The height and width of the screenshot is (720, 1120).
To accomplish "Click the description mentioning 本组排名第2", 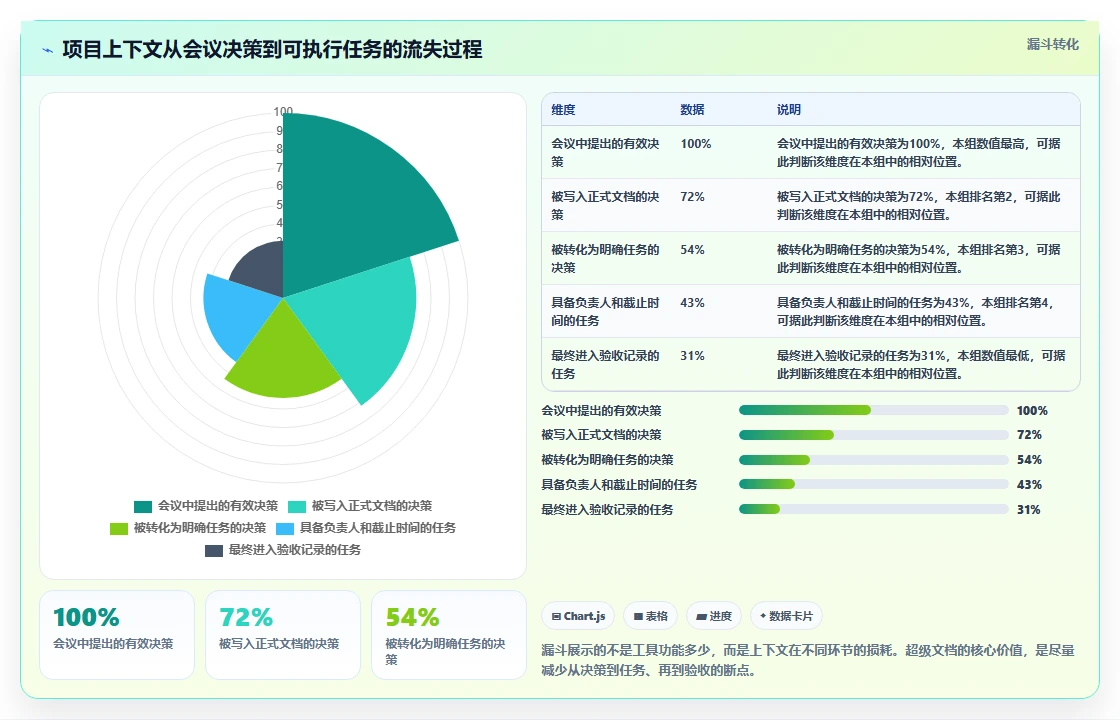I will (919, 205).
